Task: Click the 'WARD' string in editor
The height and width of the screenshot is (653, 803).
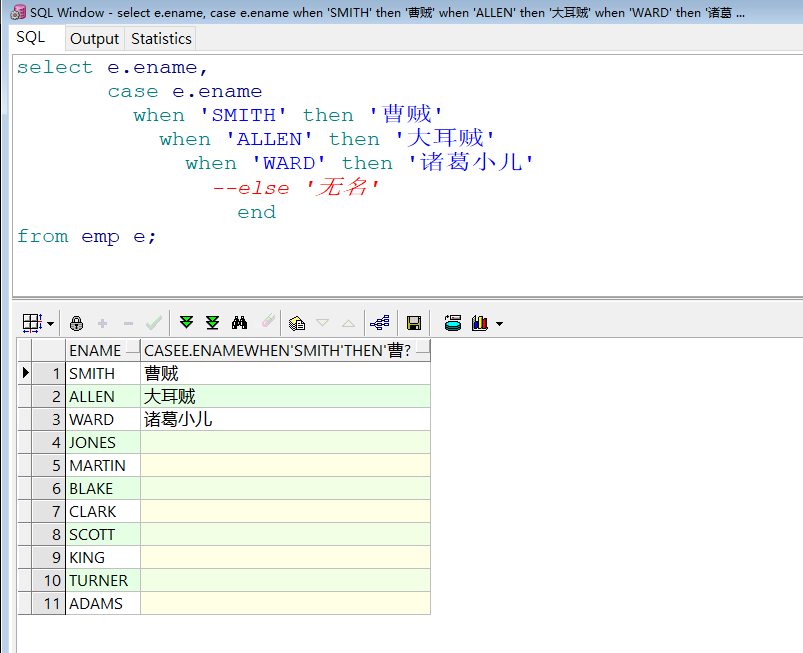Action: (289, 163)
